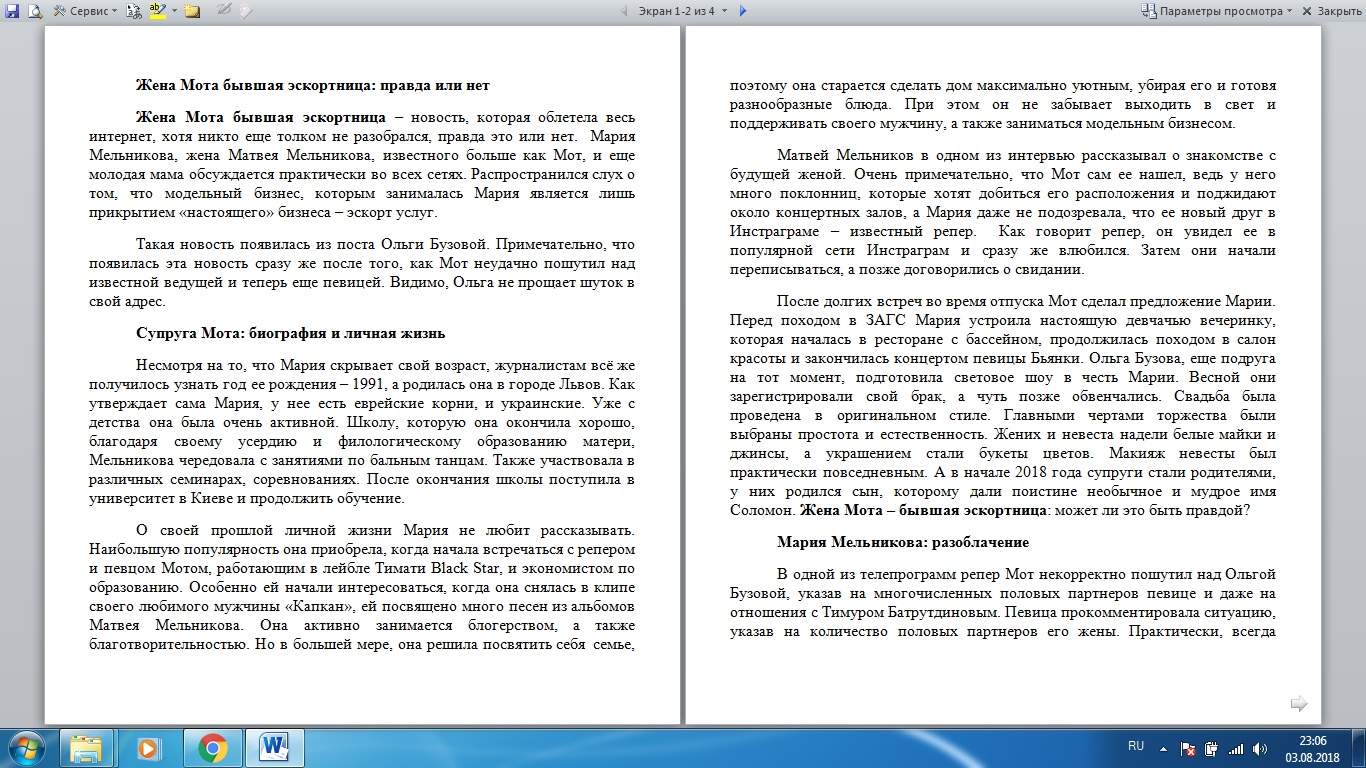Open the Сервис tools menu
The width and height of the screenshot is (1366, 768).
[84, 11]
